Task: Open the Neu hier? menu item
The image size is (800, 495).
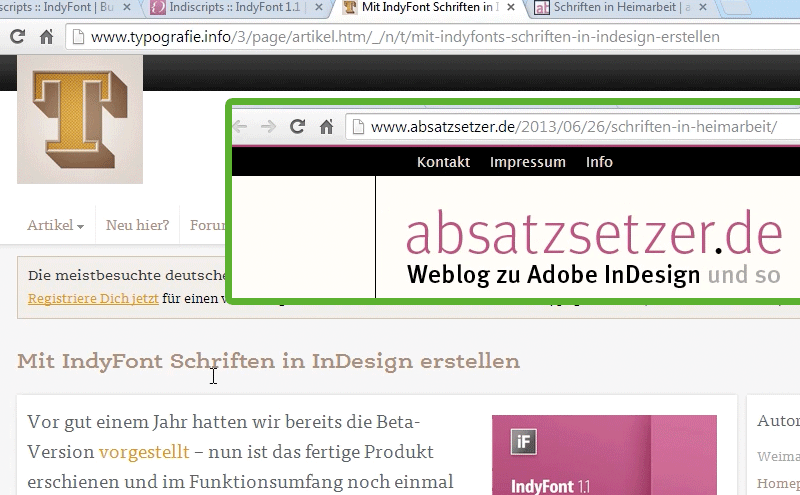Action: pyautogui.click(x=137, y=225)
